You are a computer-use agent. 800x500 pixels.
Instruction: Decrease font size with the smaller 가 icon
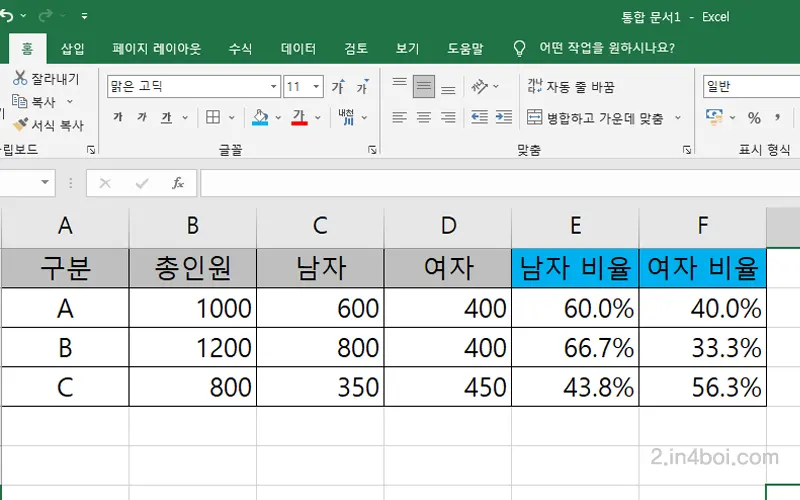[x=363, y=87]
